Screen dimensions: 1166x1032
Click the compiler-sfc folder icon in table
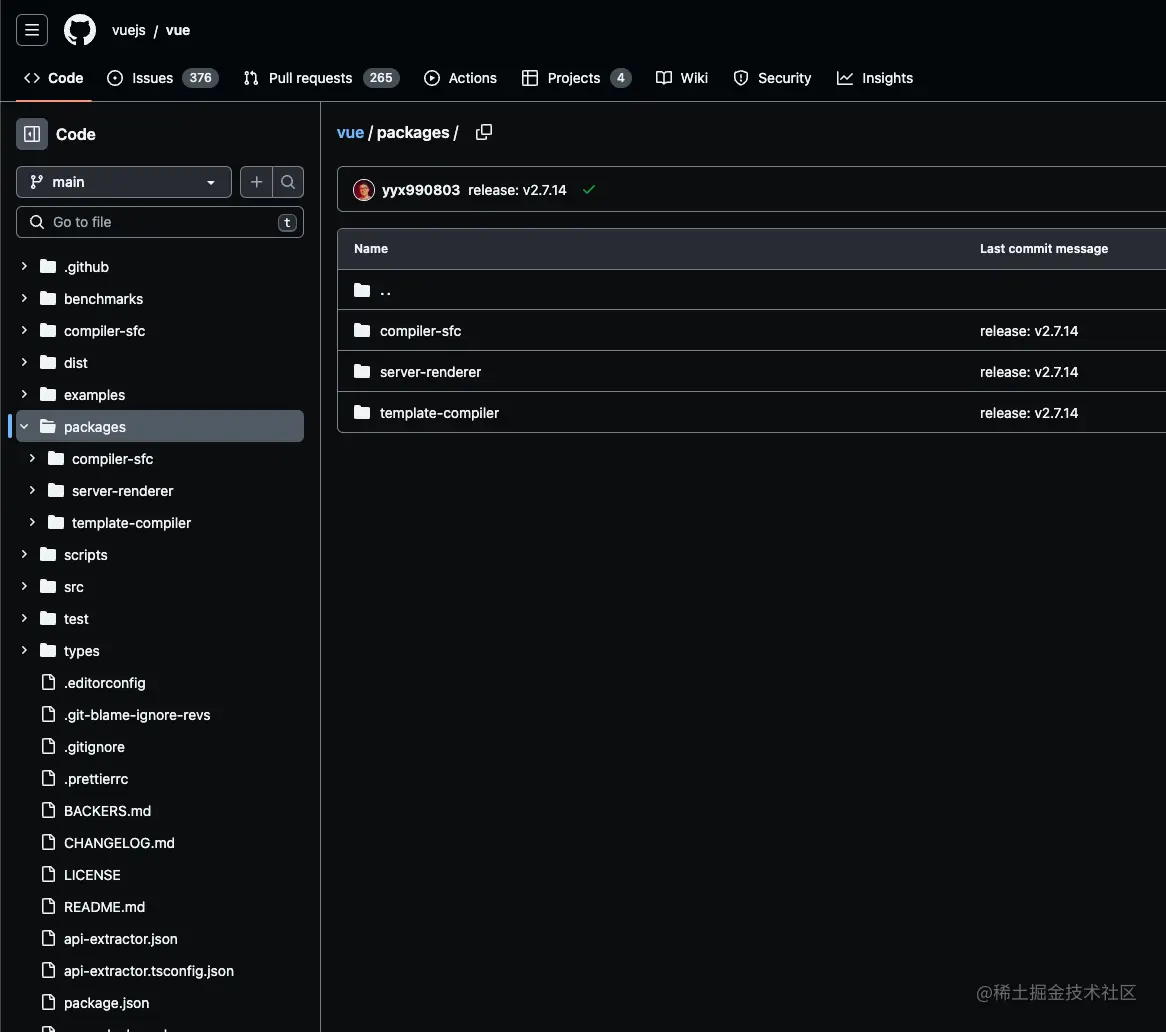[x=362, y=330]
